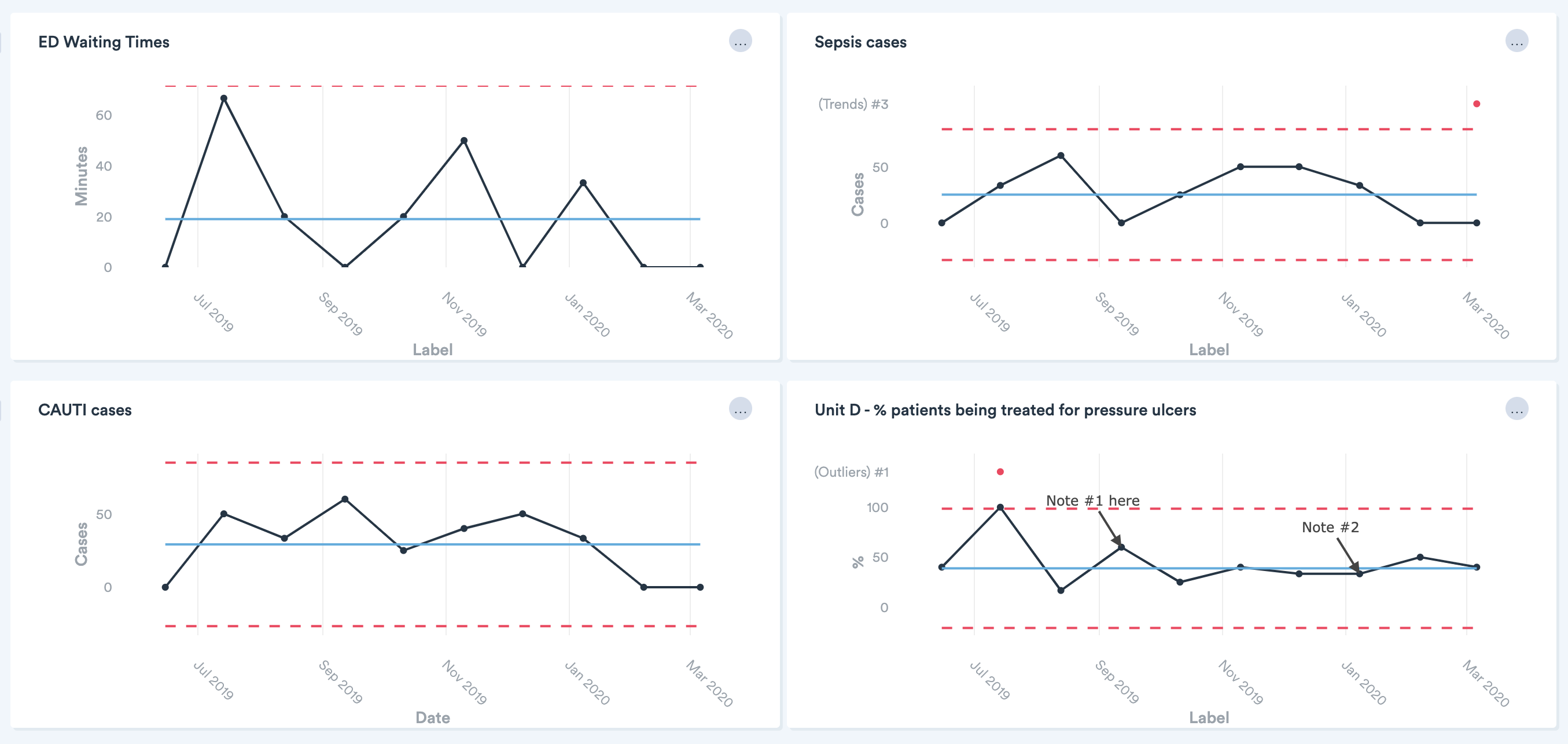Image resolution: width=1568 pixels, height=744 pixels.
Task: Open the Unit D pressure ulcers options menu
Action: tap(1517, 409)
